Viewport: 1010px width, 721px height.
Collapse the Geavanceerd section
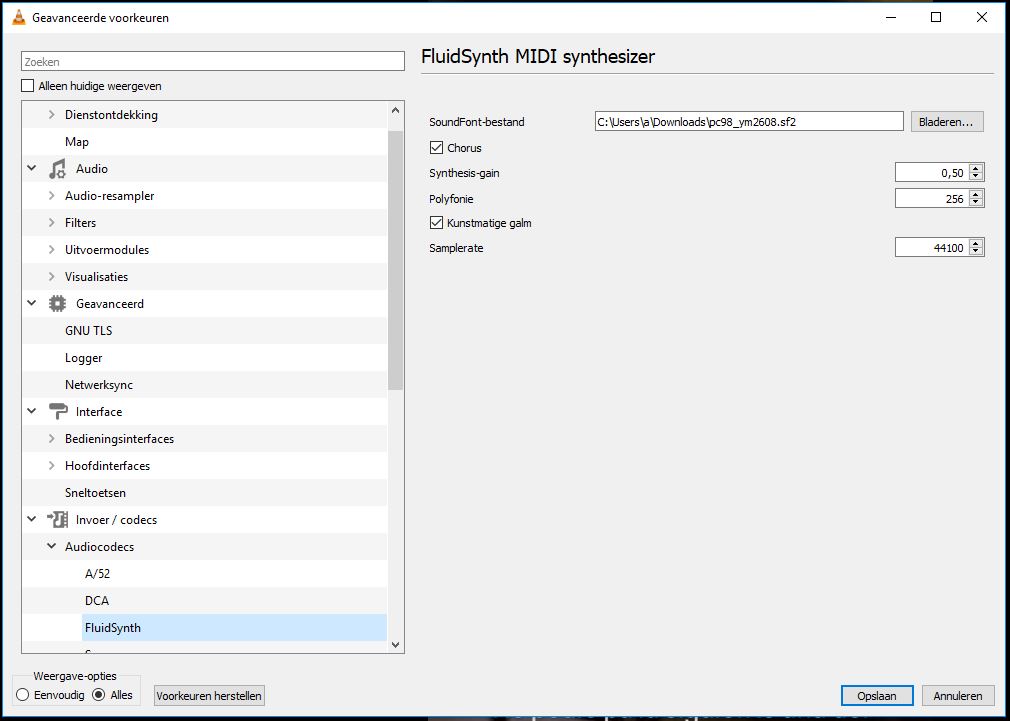pos(32,303)
